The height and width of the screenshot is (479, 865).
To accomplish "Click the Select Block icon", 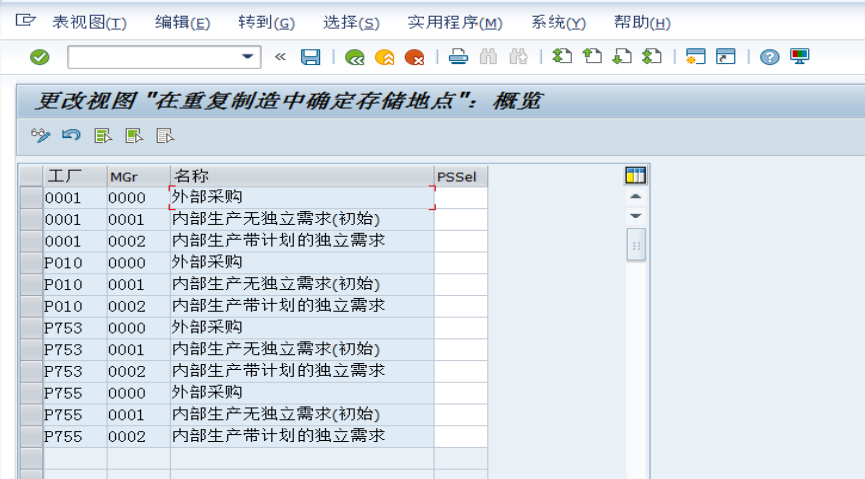I will click(134, 135).
